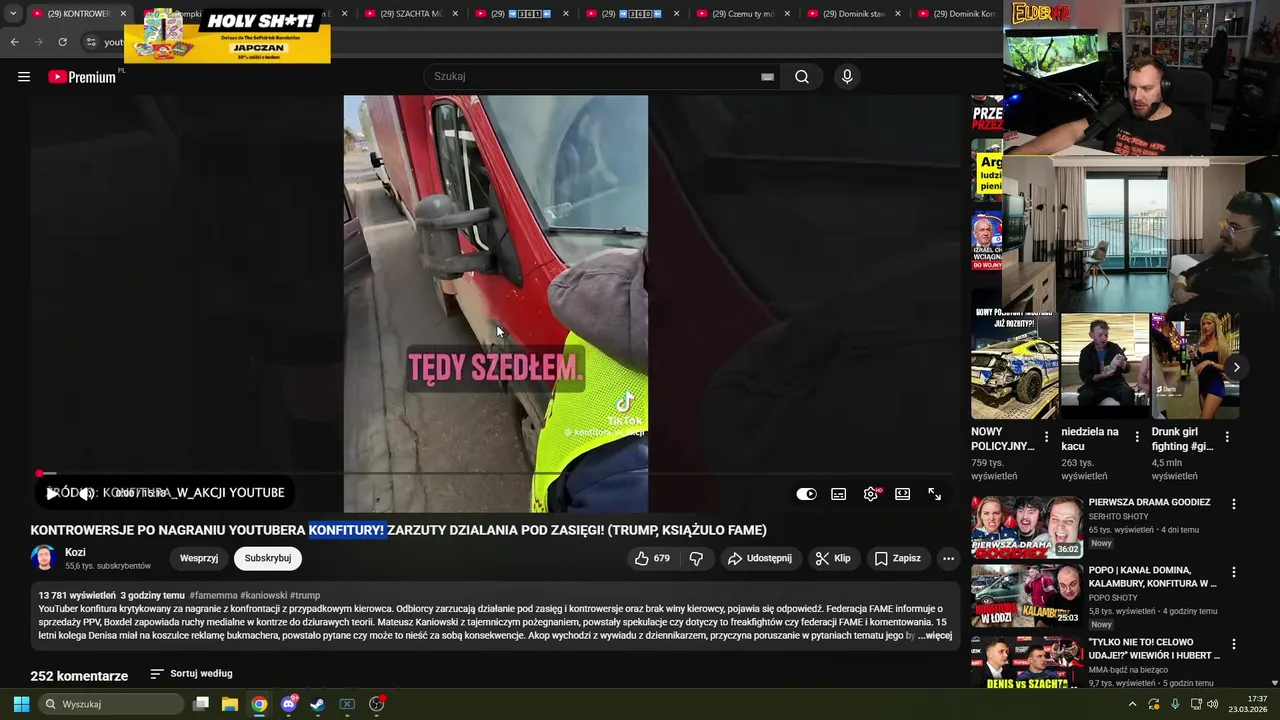Open menu for PIERWSZA DRAMA GOODIEZ video
Screen dimensions: 1280x720
coord(1234,504)
